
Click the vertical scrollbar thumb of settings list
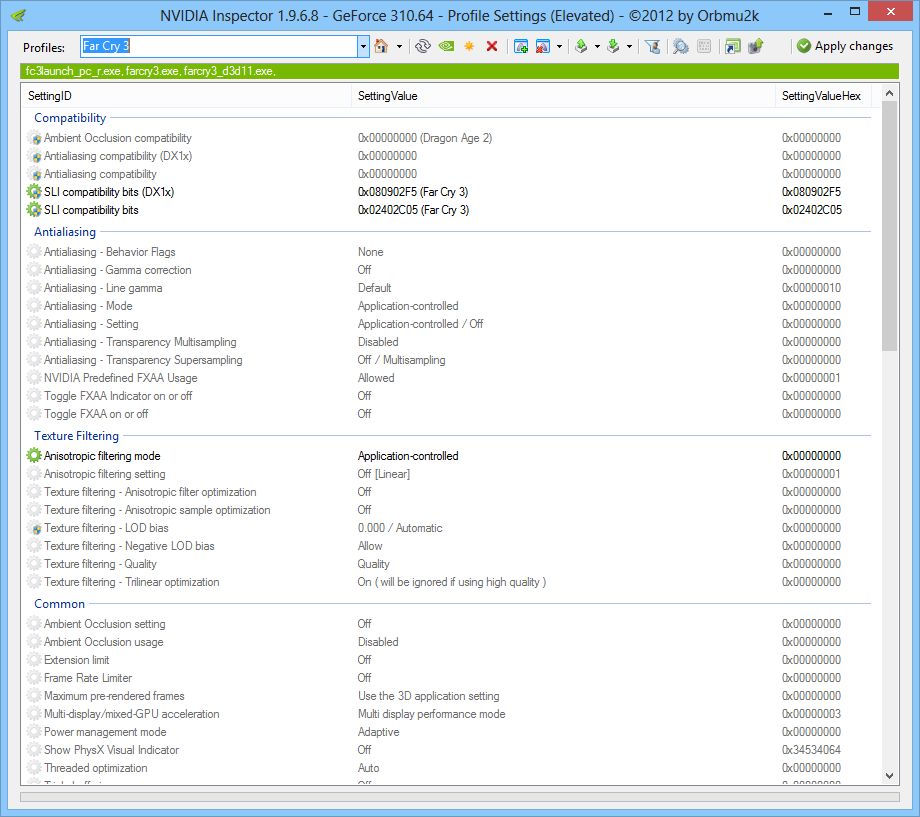click(889, 226)
